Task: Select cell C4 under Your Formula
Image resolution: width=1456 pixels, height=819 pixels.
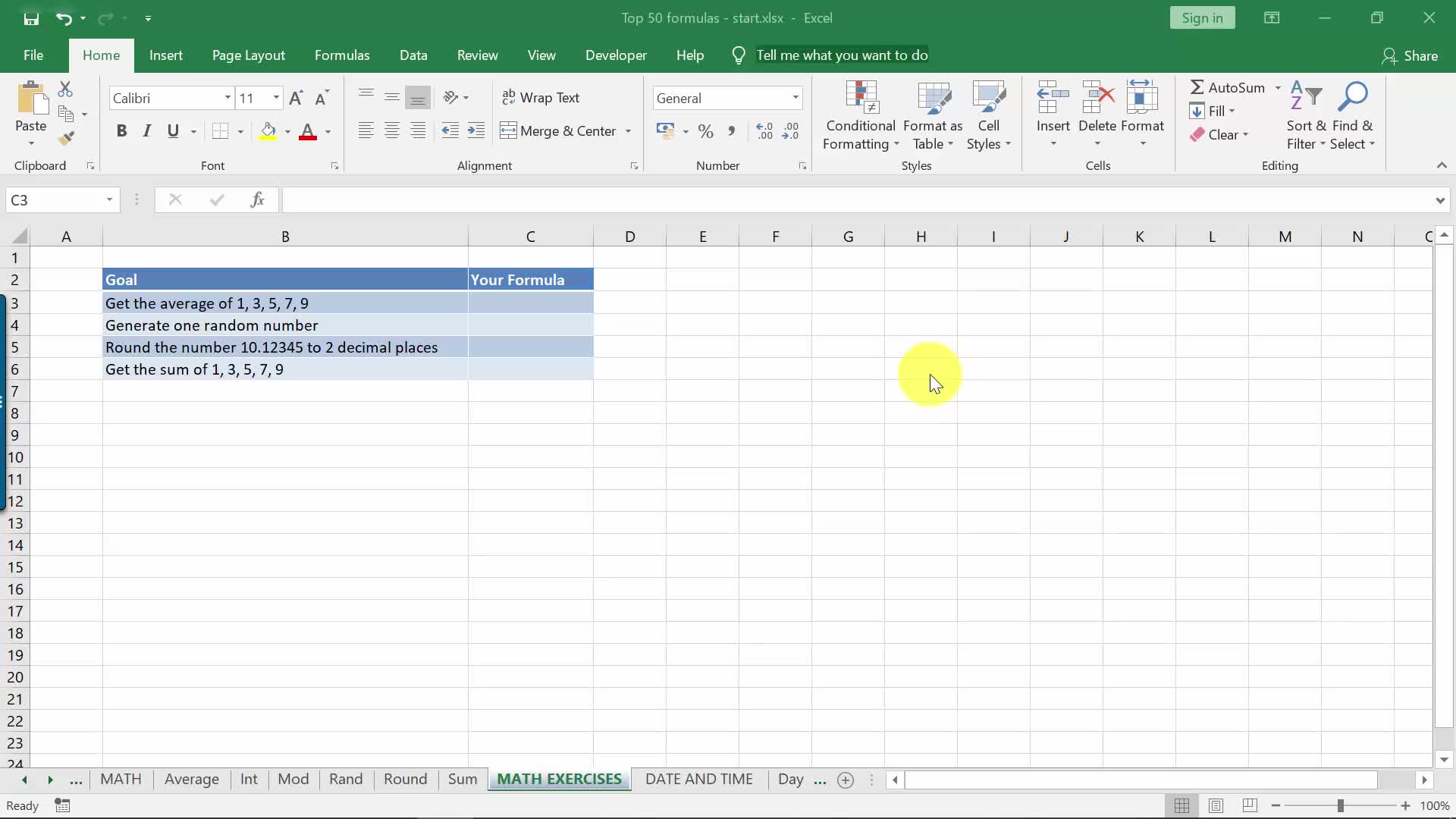Action: point(530,325)
